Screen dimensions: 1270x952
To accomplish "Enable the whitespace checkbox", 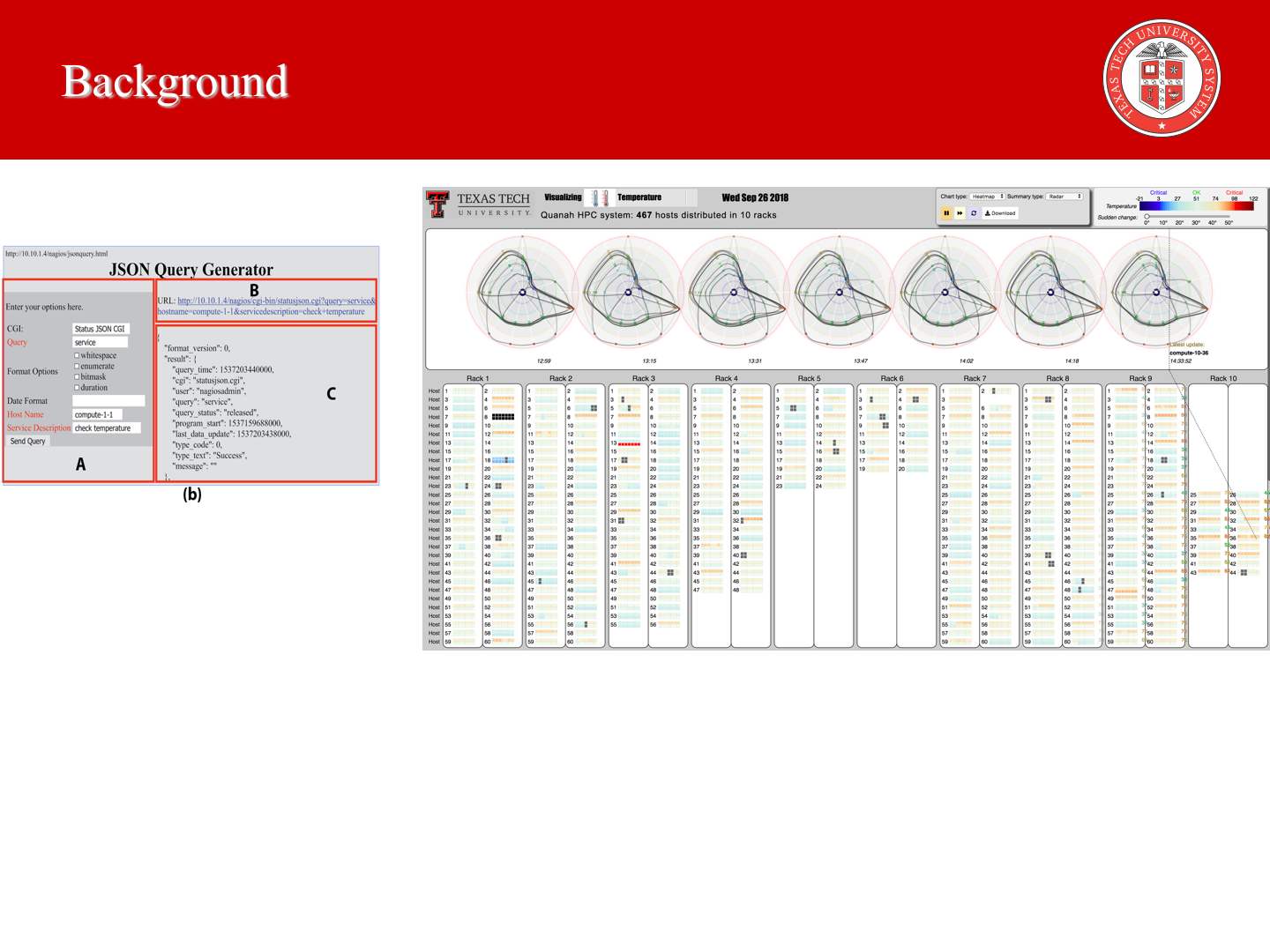I will click(77, 355).
